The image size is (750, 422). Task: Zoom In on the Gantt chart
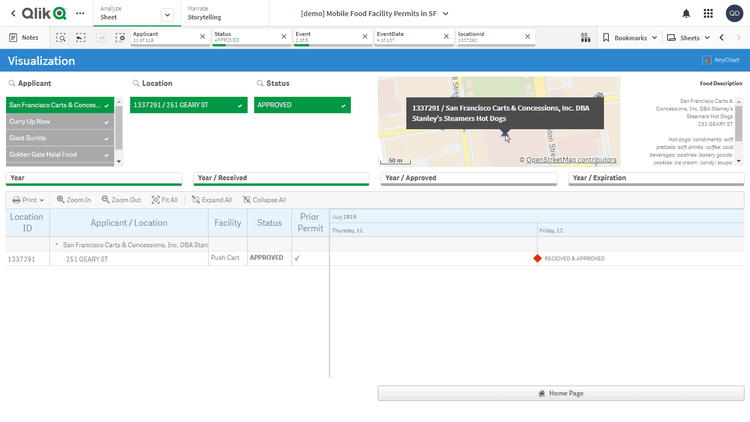pyautogui.click(x=74, y=200)
